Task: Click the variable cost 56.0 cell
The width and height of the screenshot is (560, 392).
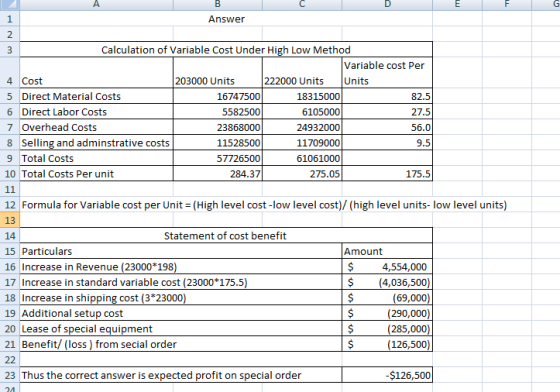Action: 387,127
